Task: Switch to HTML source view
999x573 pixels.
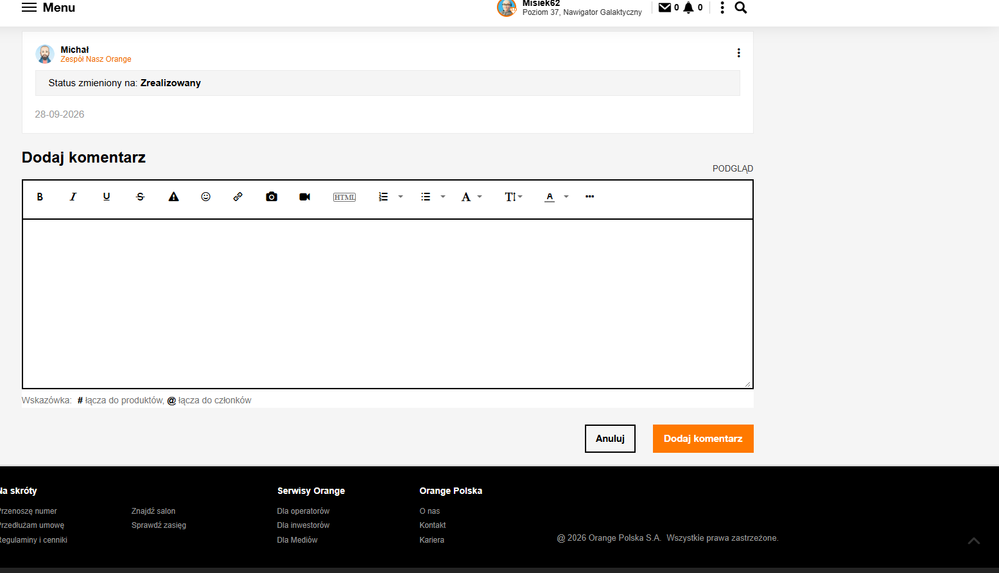Action: 344,197
